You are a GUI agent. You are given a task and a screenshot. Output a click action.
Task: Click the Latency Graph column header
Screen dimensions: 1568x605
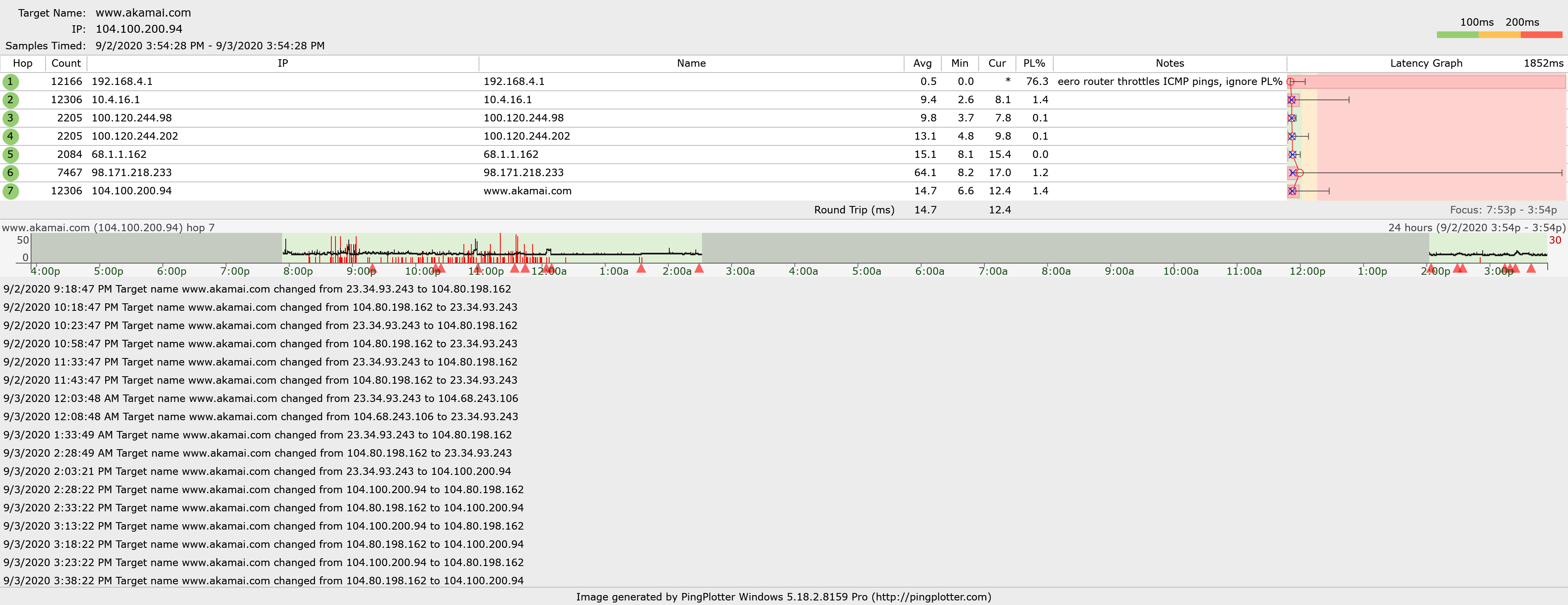click(1426, 63)
